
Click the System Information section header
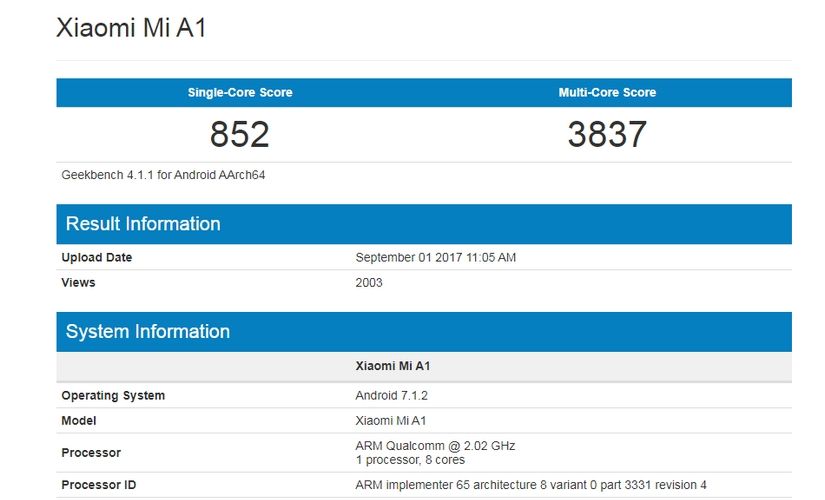(148, 332)
